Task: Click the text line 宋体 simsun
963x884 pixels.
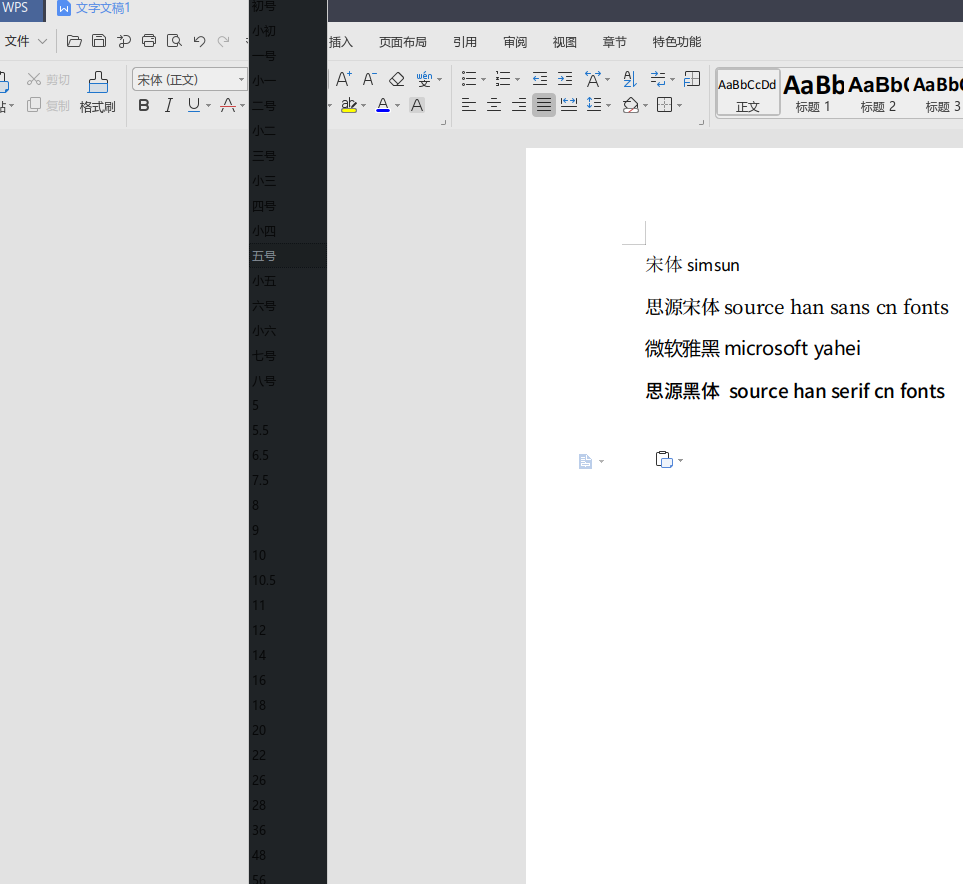Action: click(x=692, y=265)
